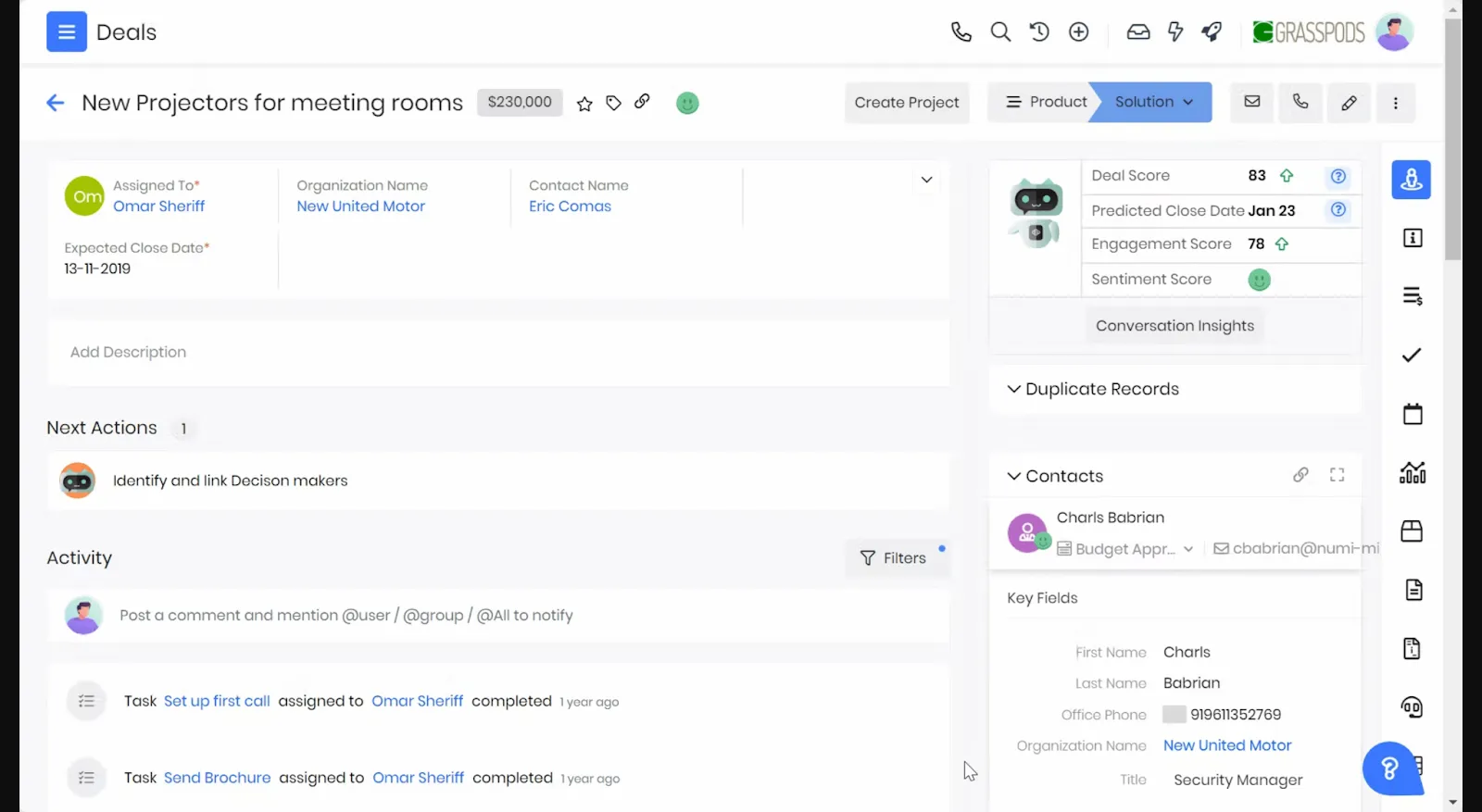Screen dimensions: 1482x812
Task: Click Create Project button
Action: [x=907, y=103]
